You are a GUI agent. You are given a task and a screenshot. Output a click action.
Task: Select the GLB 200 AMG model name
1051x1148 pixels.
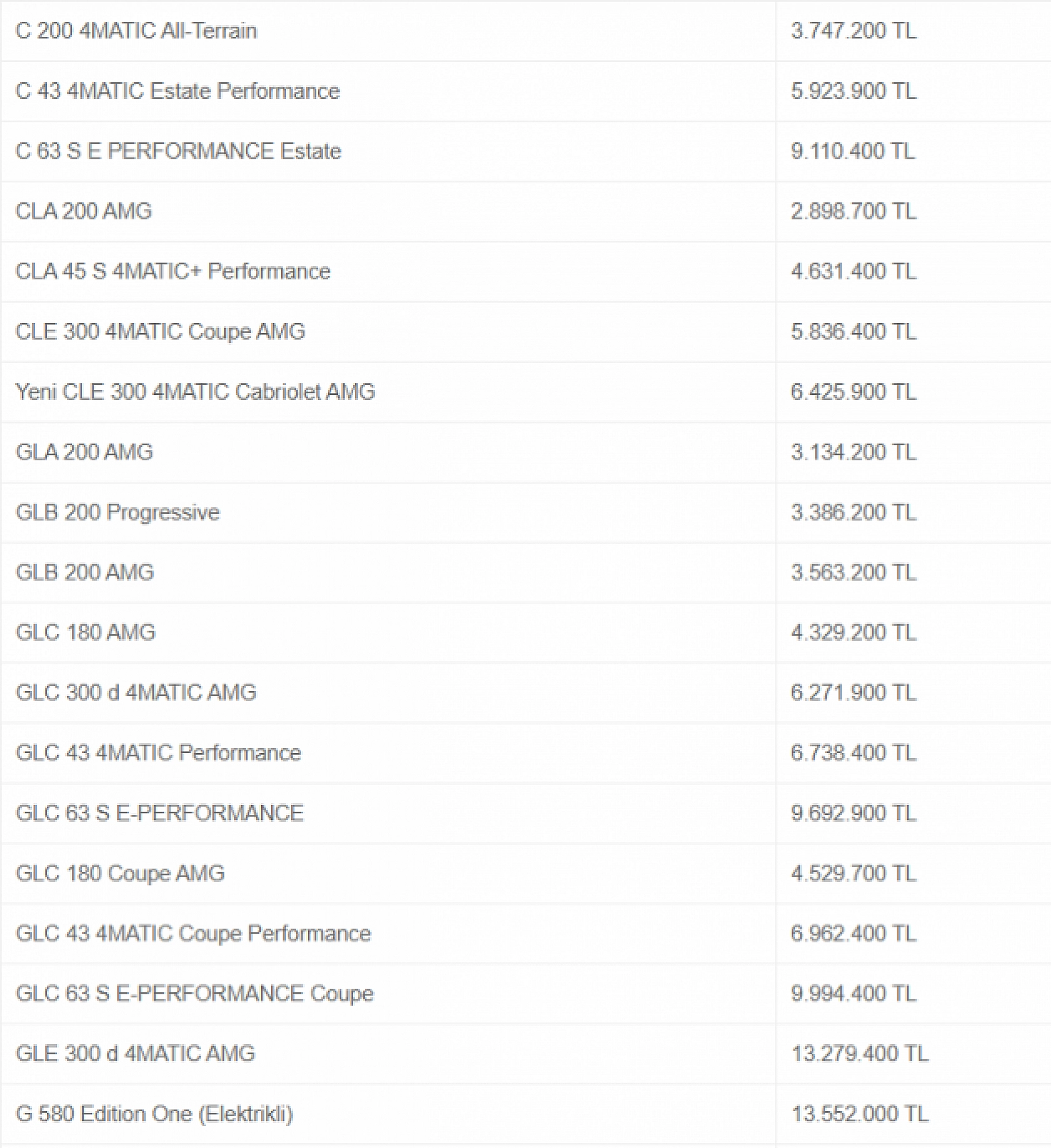coord(85,572)
